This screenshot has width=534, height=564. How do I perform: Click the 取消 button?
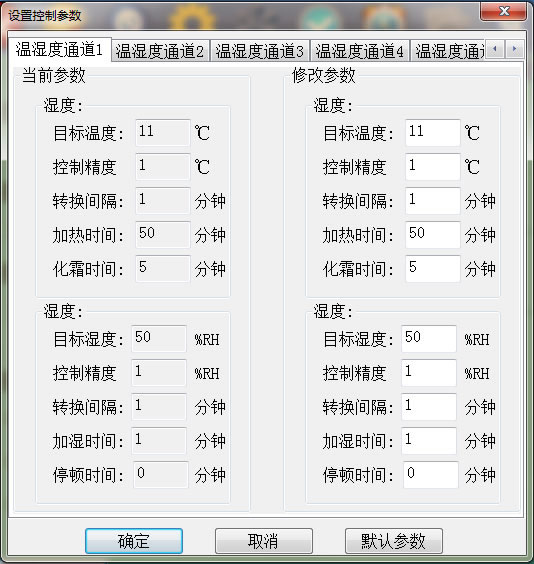264,541
